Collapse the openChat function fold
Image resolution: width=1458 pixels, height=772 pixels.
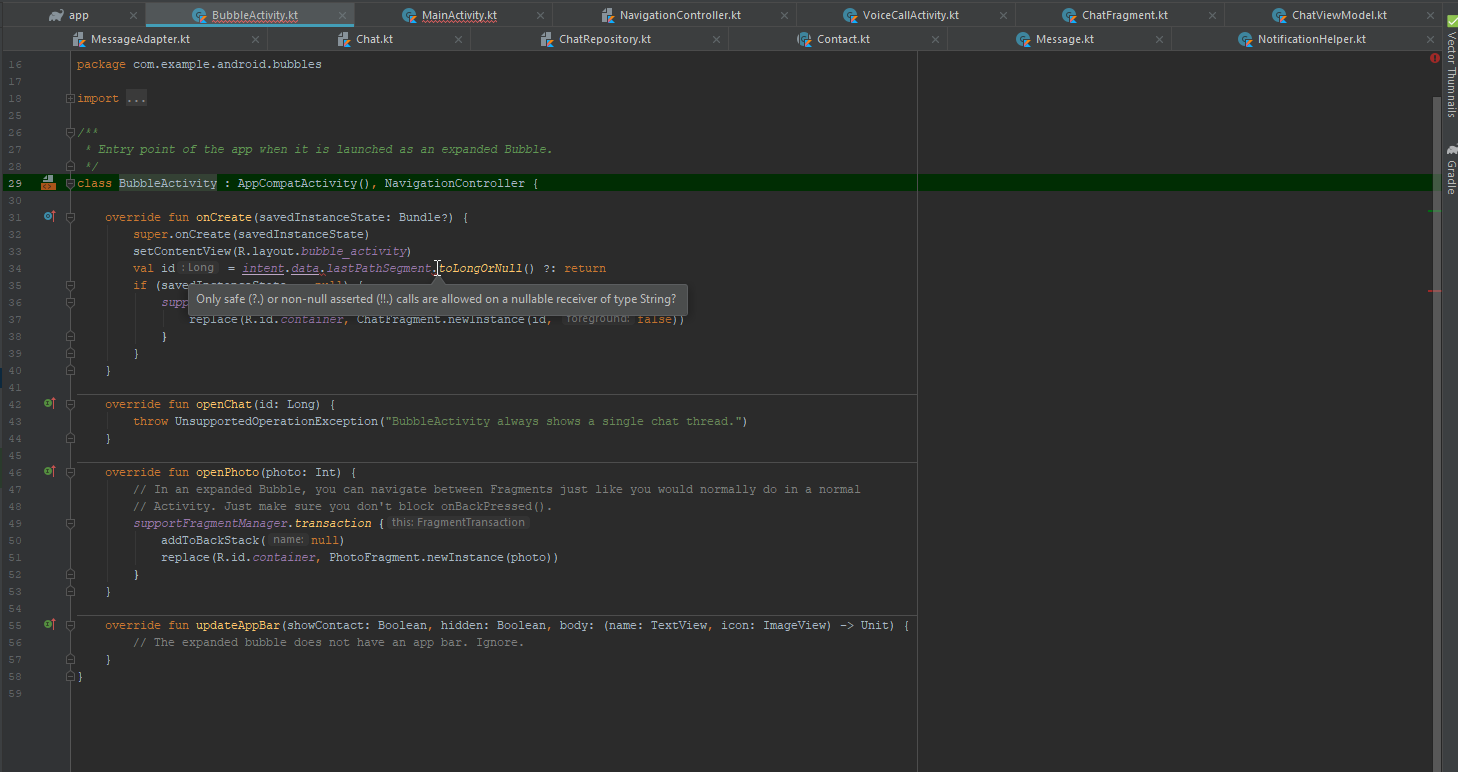[x=70, y=404]
